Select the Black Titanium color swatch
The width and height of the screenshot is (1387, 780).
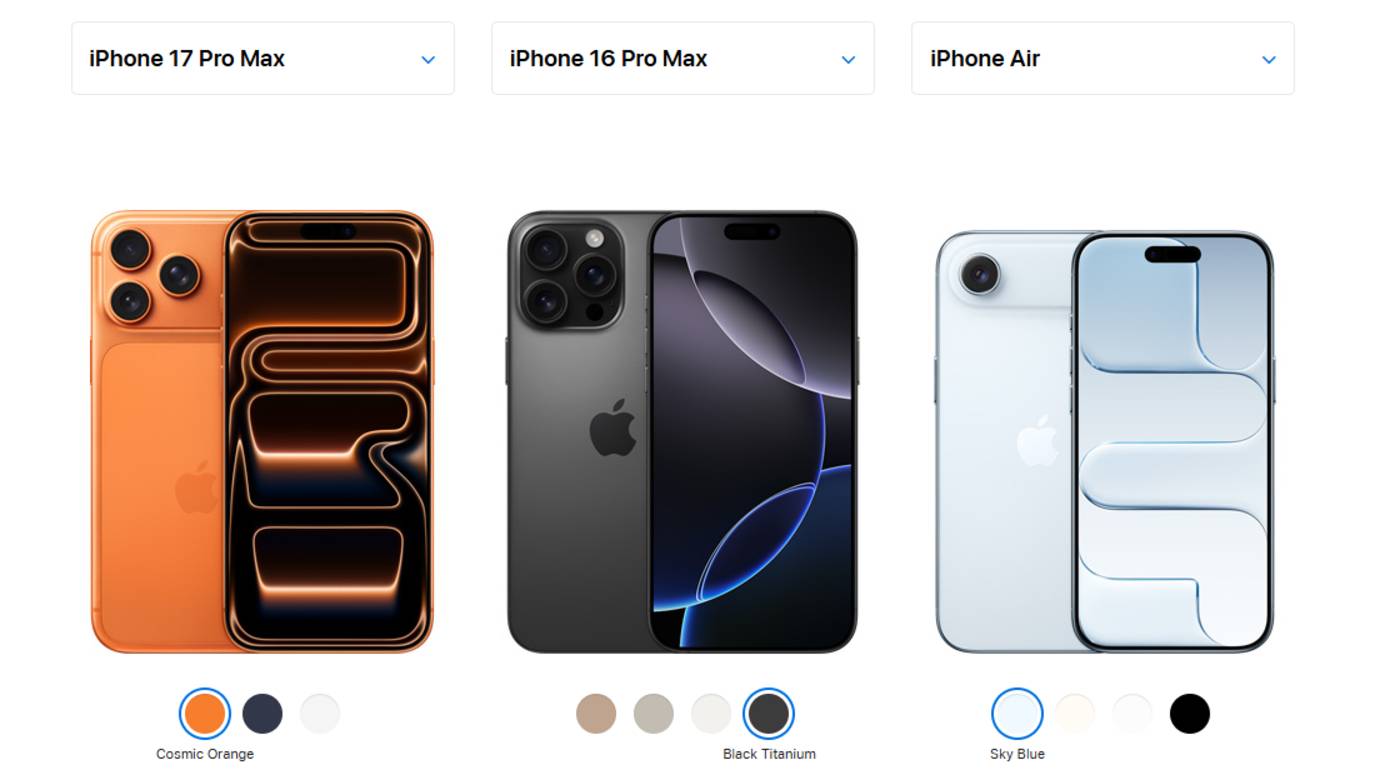769,714
